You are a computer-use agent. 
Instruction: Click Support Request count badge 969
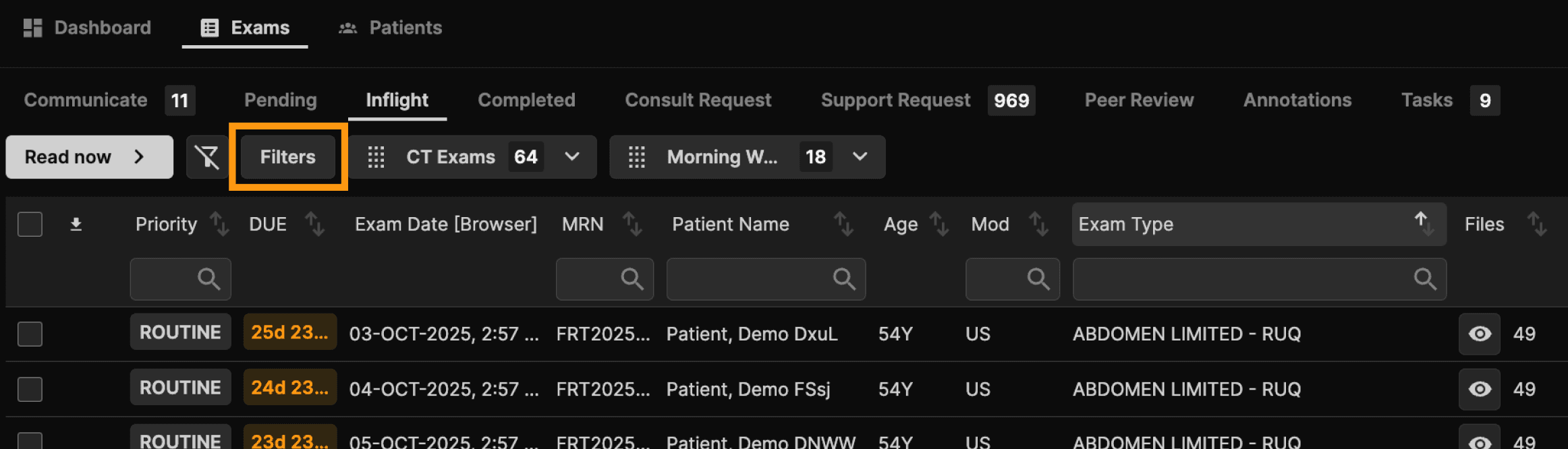[1011, 100]
